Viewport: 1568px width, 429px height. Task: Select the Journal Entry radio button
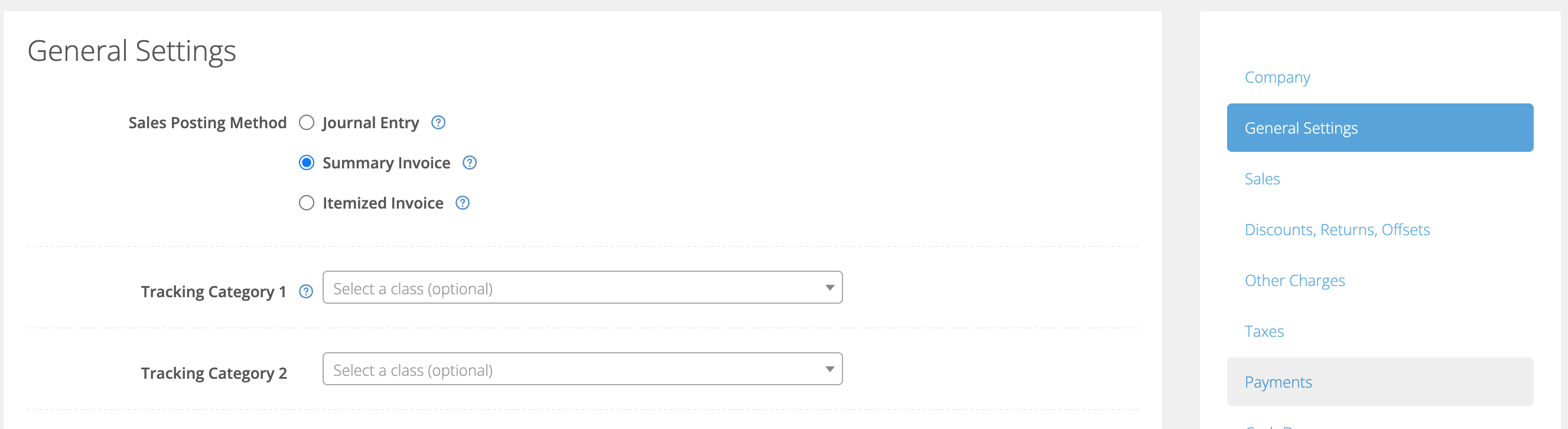coord(306,122)
